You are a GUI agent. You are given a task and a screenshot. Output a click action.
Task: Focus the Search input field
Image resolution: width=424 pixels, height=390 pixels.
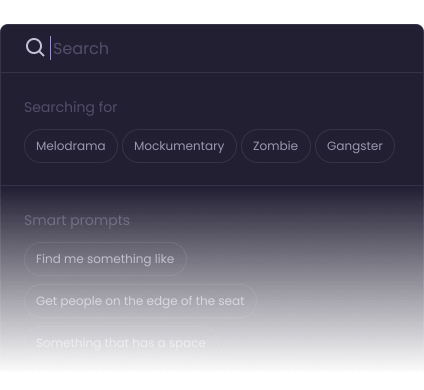[233, 48]
